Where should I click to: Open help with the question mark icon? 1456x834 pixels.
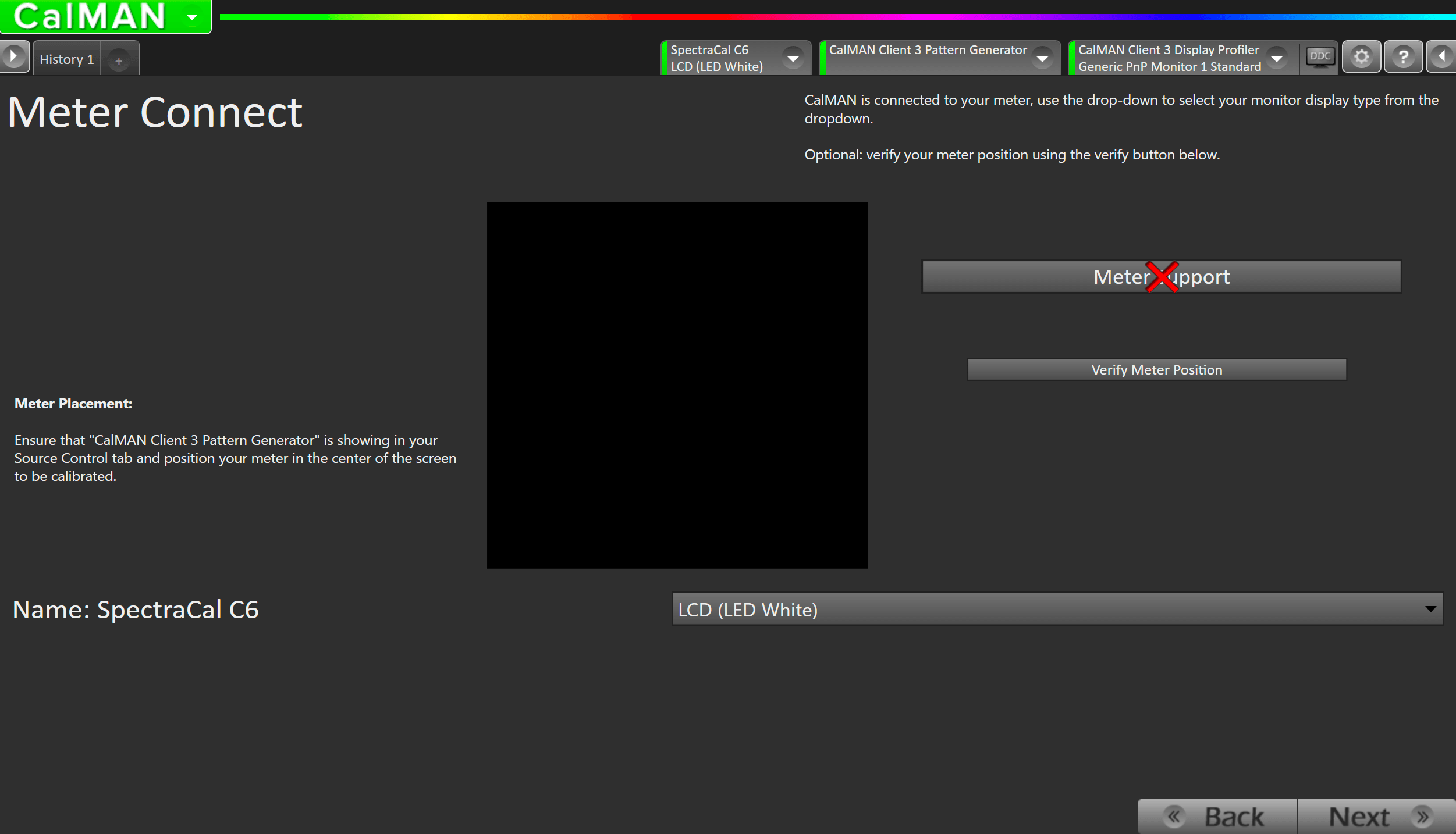coord(1403,57)
